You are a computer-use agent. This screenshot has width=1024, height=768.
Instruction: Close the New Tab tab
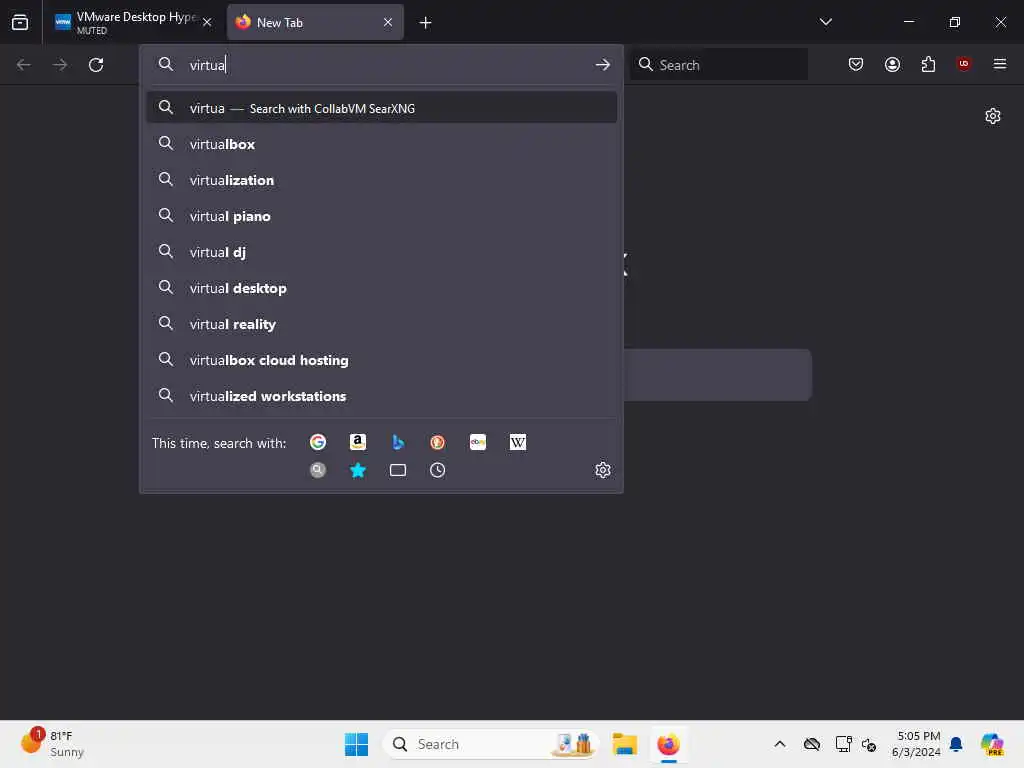pyautogui.click(x=388, y=22)
